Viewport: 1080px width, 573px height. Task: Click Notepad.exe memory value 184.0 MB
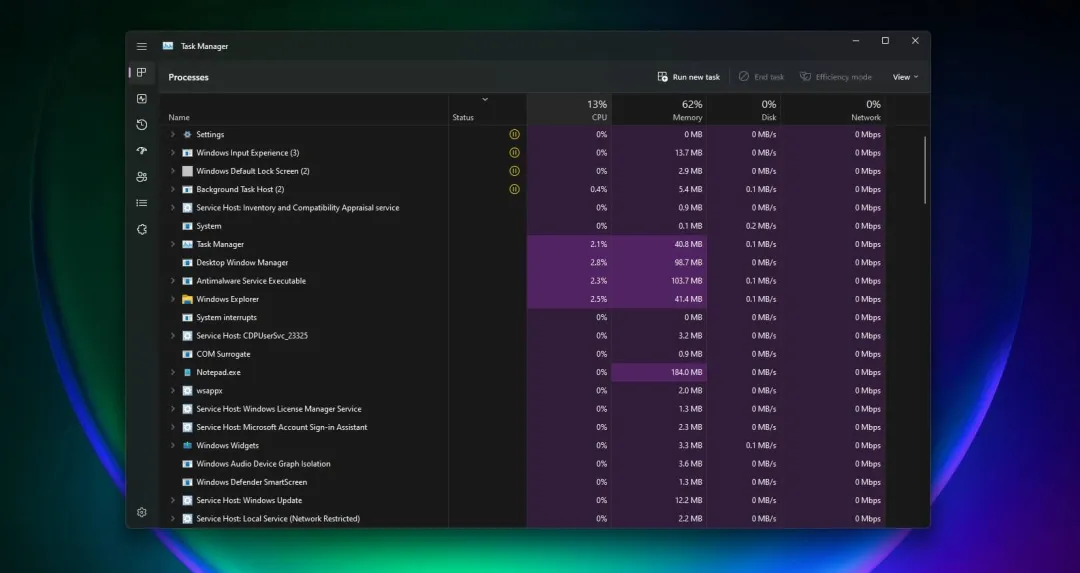[x=686, y=373]
